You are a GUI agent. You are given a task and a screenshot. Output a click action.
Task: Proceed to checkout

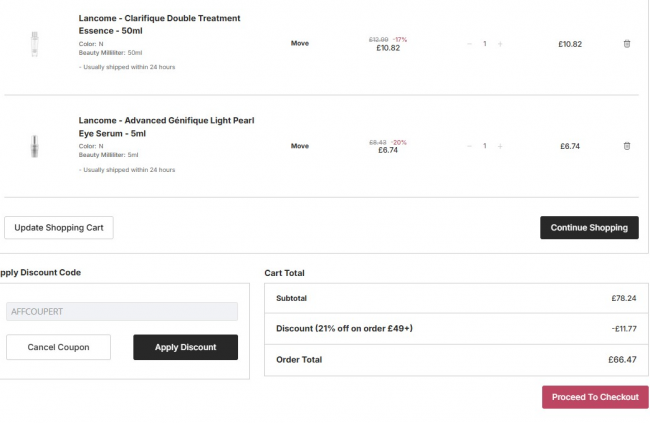[x=594, y=397]
